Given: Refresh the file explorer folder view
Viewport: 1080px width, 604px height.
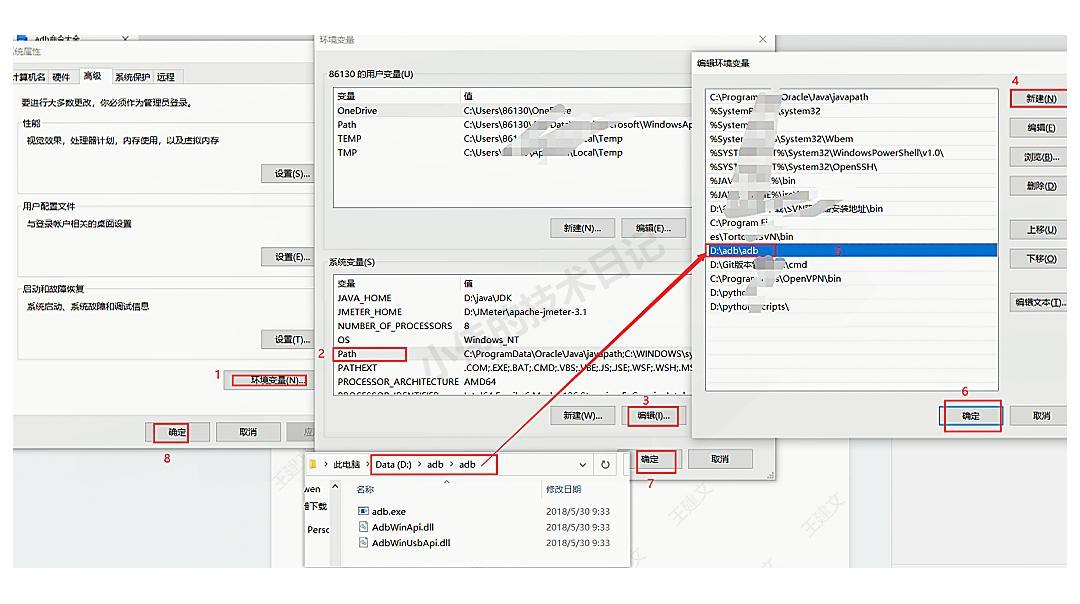Looking at the screenshot, I should pos(605,465).
